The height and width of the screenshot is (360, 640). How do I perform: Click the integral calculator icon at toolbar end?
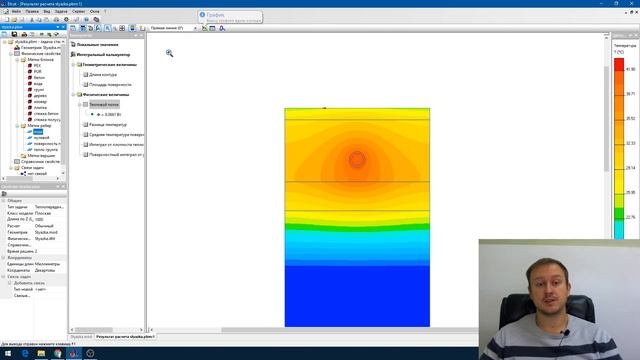tap(222, 28)
